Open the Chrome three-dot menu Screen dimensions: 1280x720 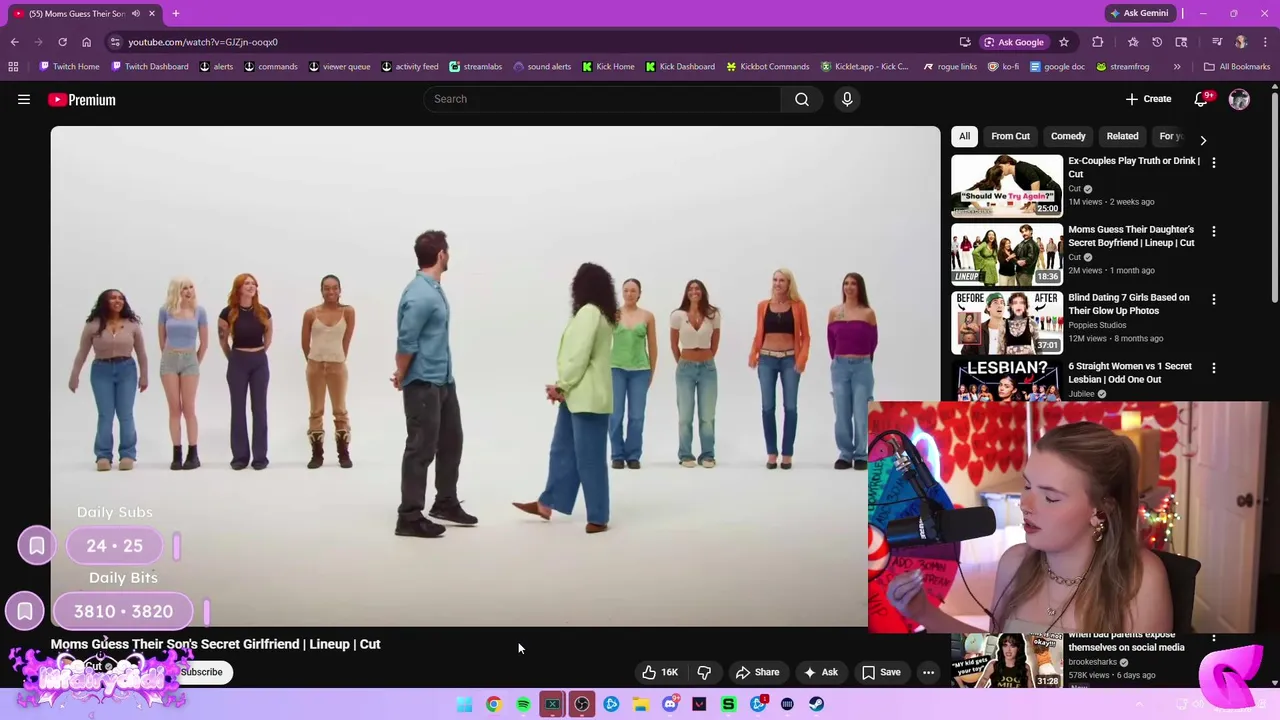pos(1265,42)
